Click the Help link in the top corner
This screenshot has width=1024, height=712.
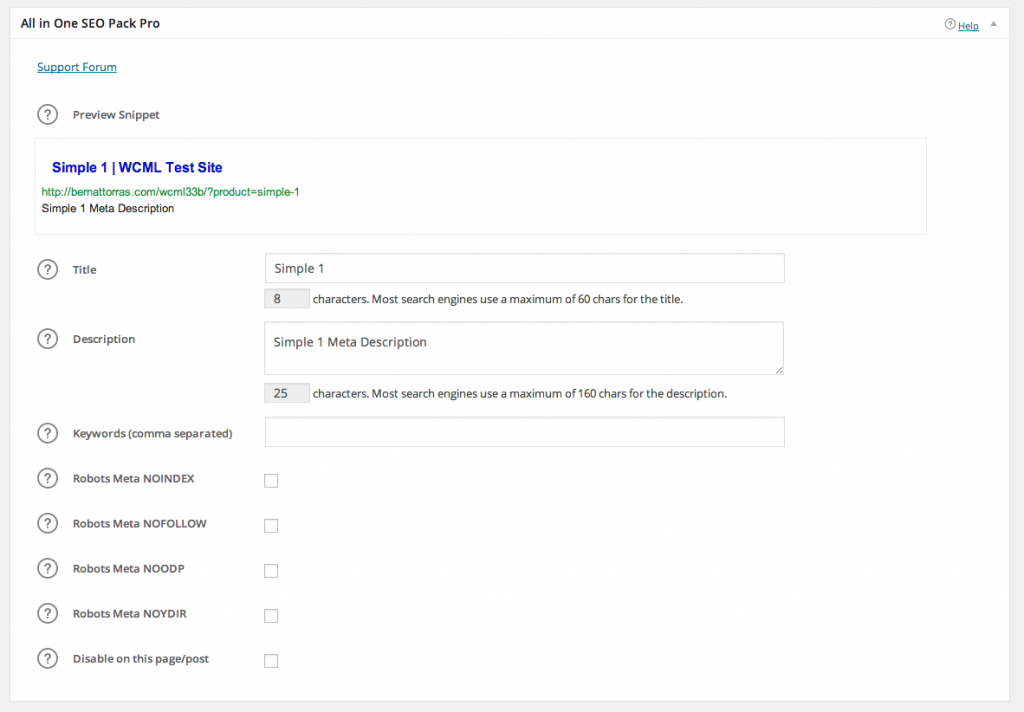(x=967, y=25)
